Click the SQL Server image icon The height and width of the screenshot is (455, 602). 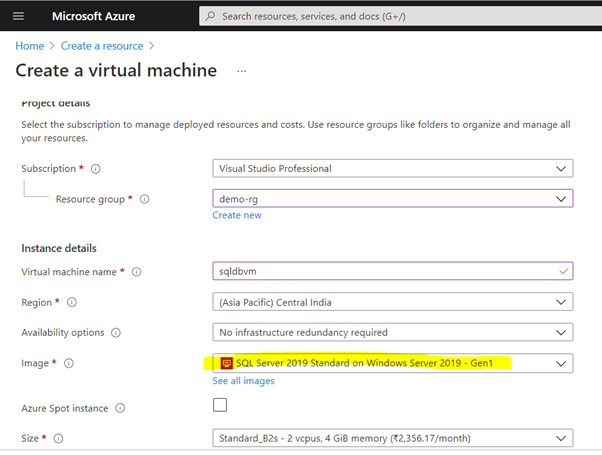pyautogui.click(x=227, y=363)
